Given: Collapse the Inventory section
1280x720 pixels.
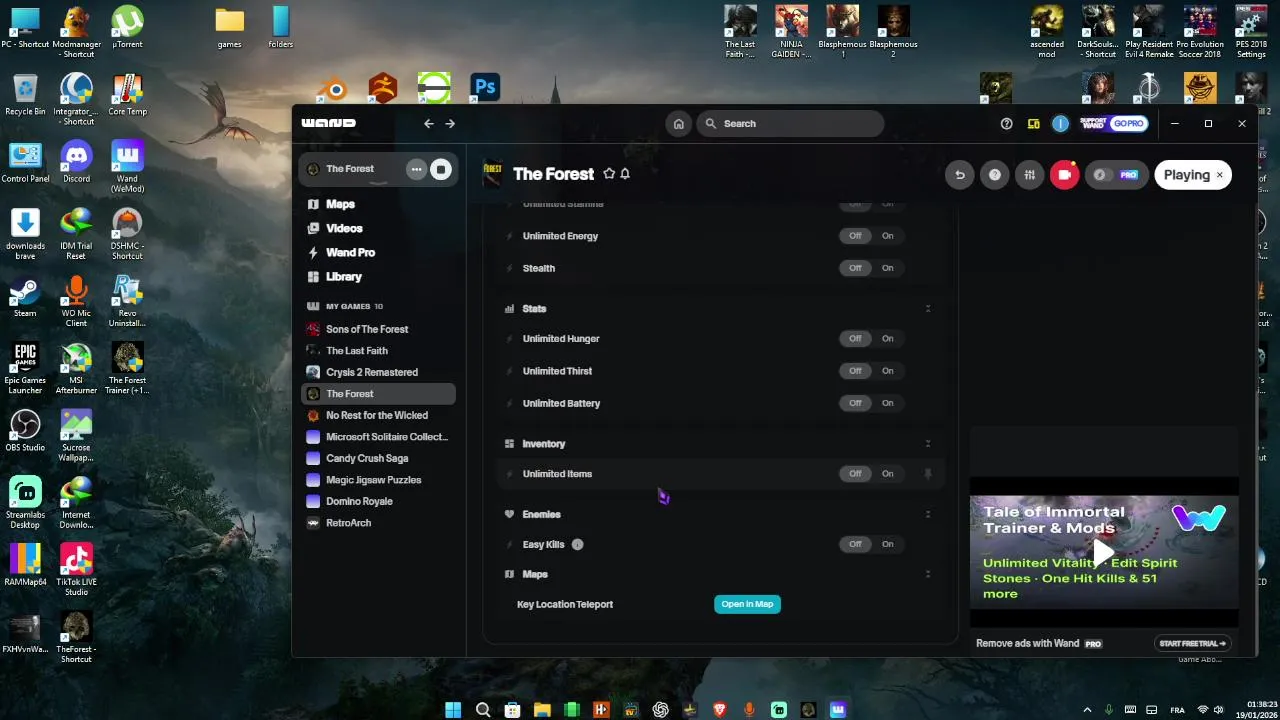Looking at the screenshot, I should [x=928, y=444].
